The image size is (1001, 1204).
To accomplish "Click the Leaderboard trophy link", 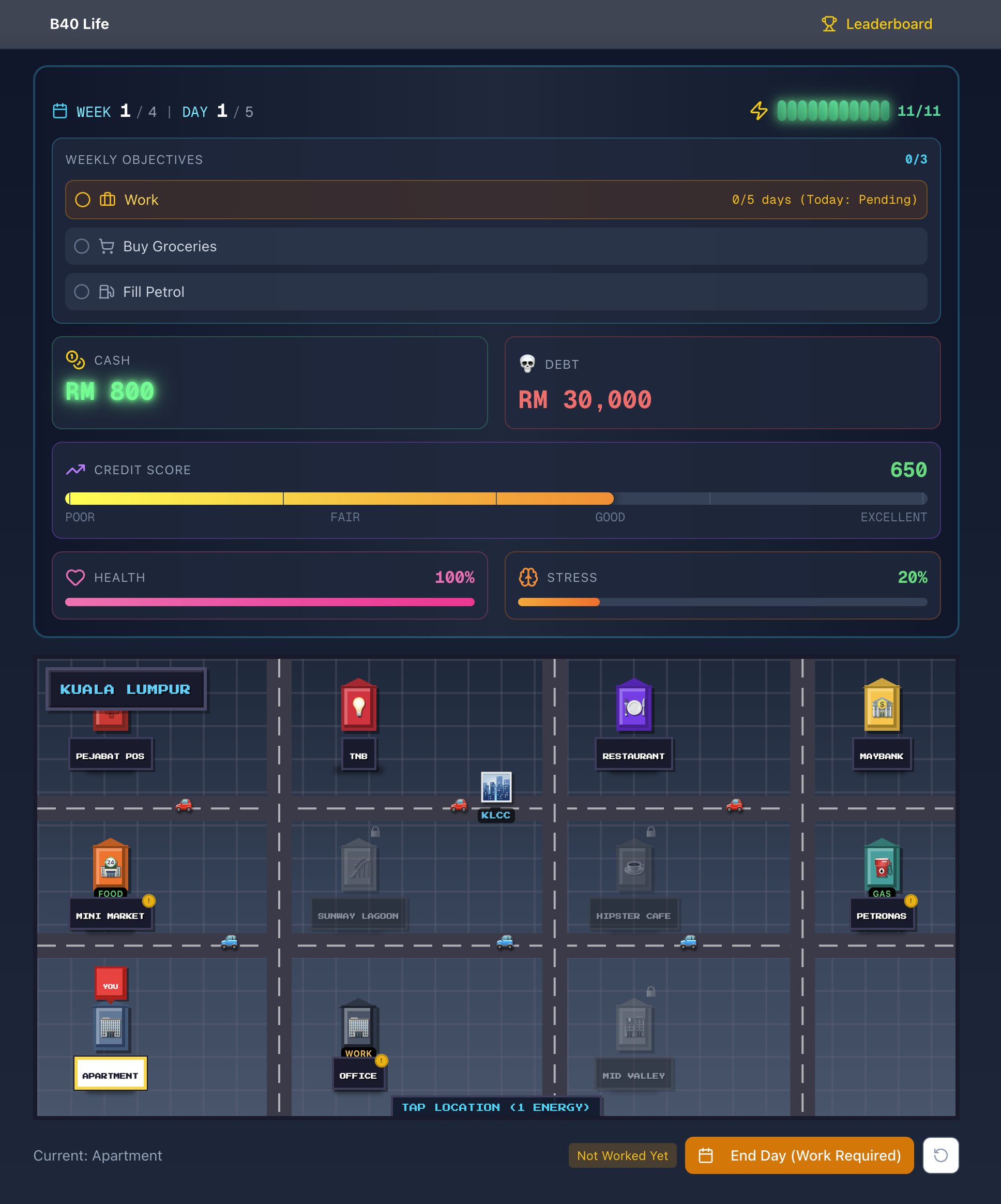I will (877, 24).
